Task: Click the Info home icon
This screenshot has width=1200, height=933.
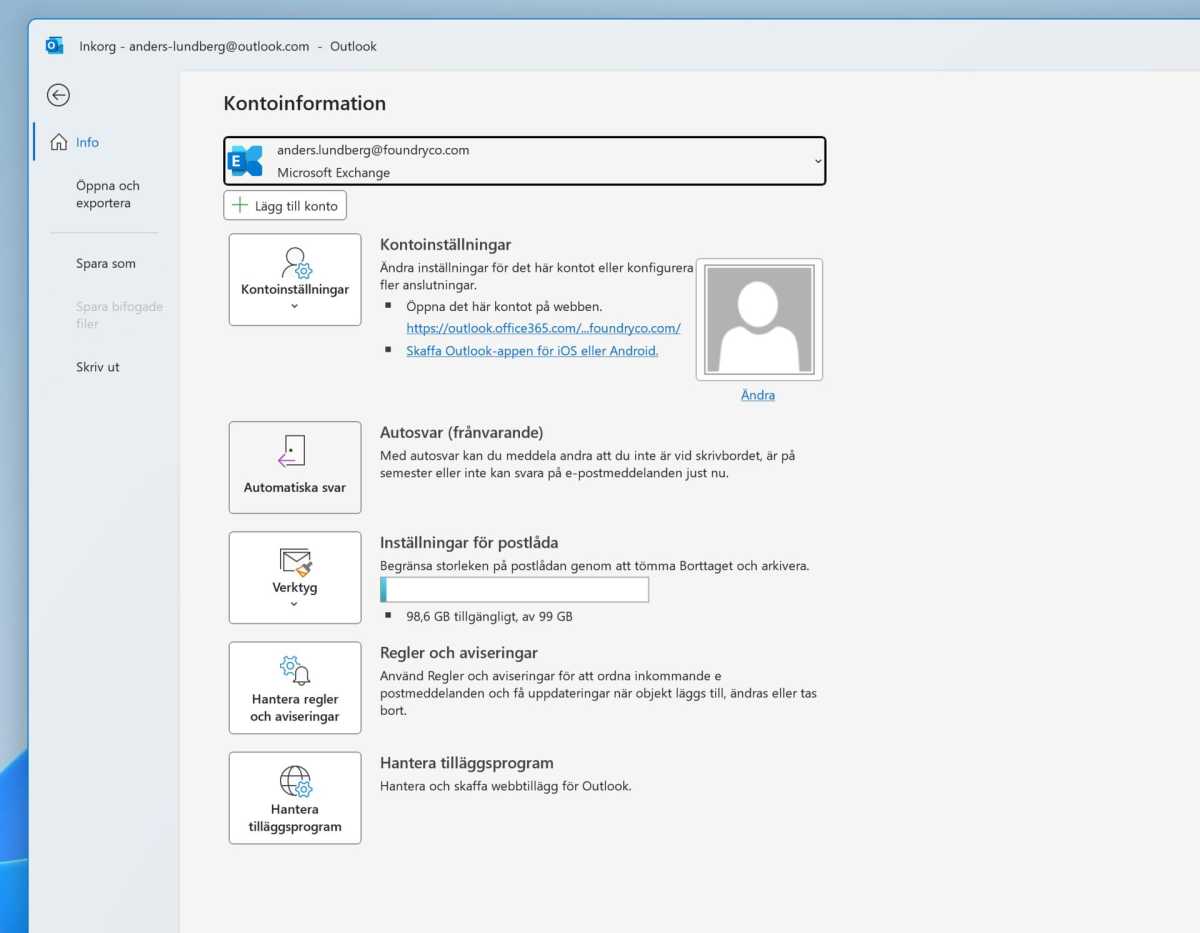Action: (59, 142)
